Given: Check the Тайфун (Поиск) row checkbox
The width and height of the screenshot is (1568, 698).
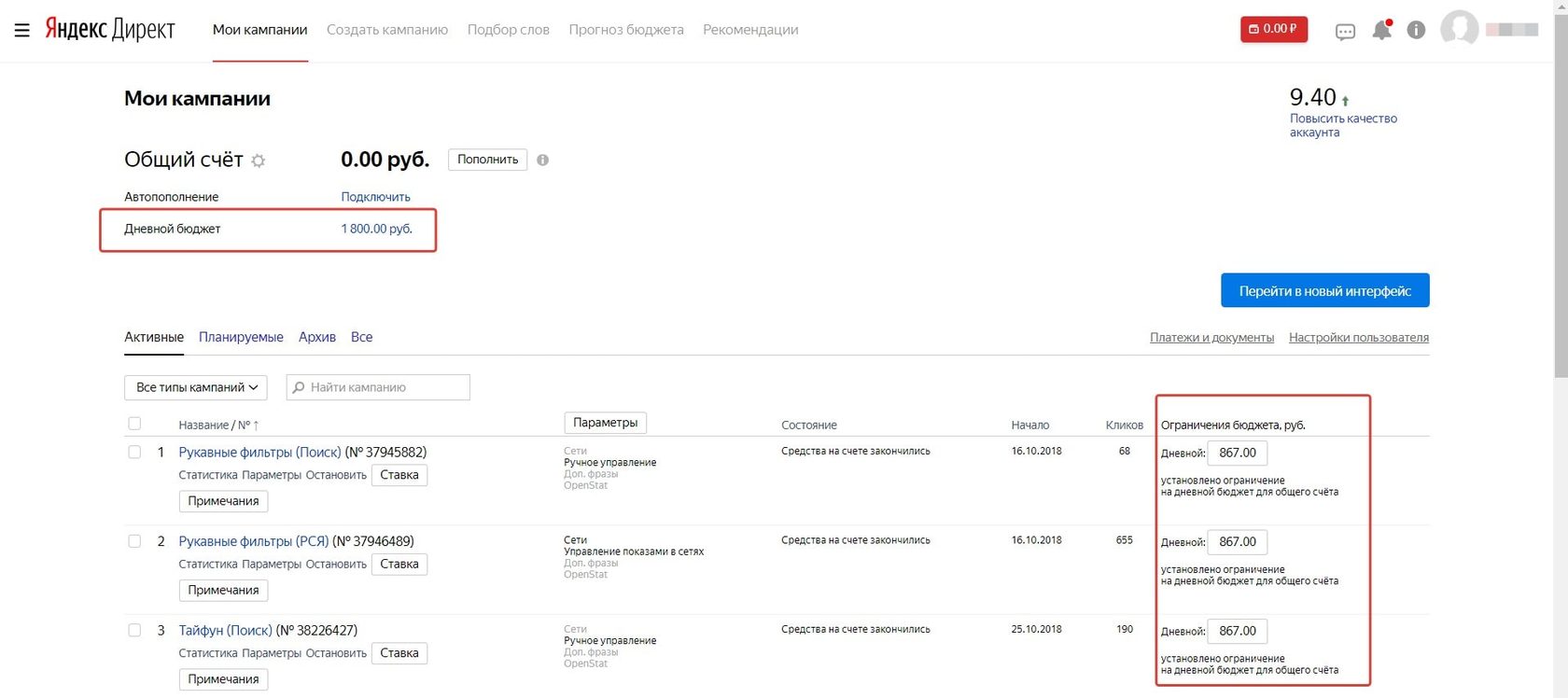Looking at the screenshot, I should tap(134, 630).
